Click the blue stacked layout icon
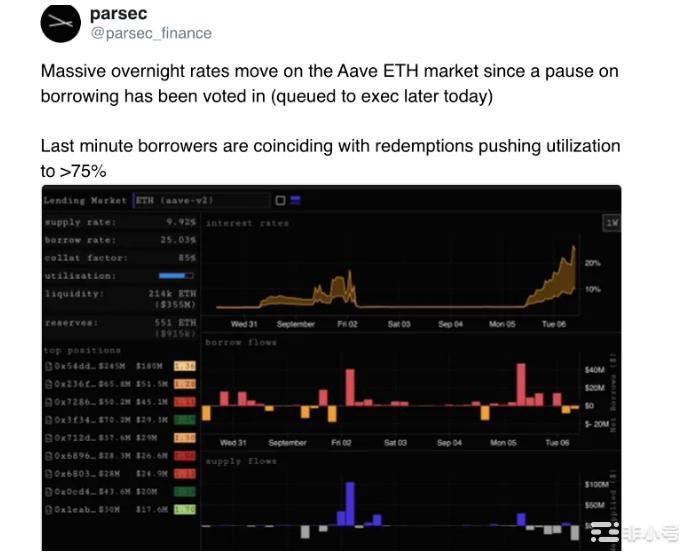 295,200
